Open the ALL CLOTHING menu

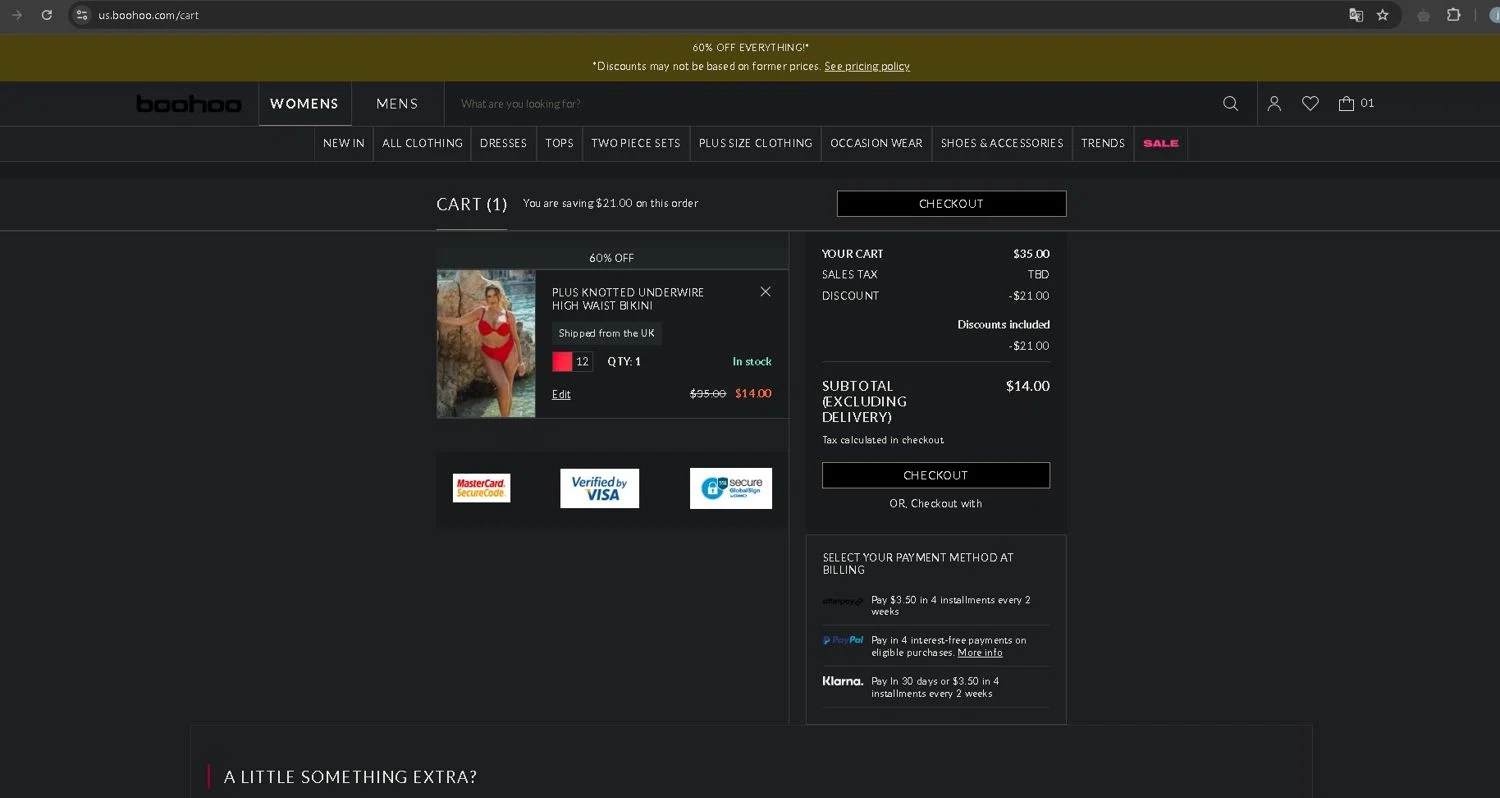click(422, 143)
